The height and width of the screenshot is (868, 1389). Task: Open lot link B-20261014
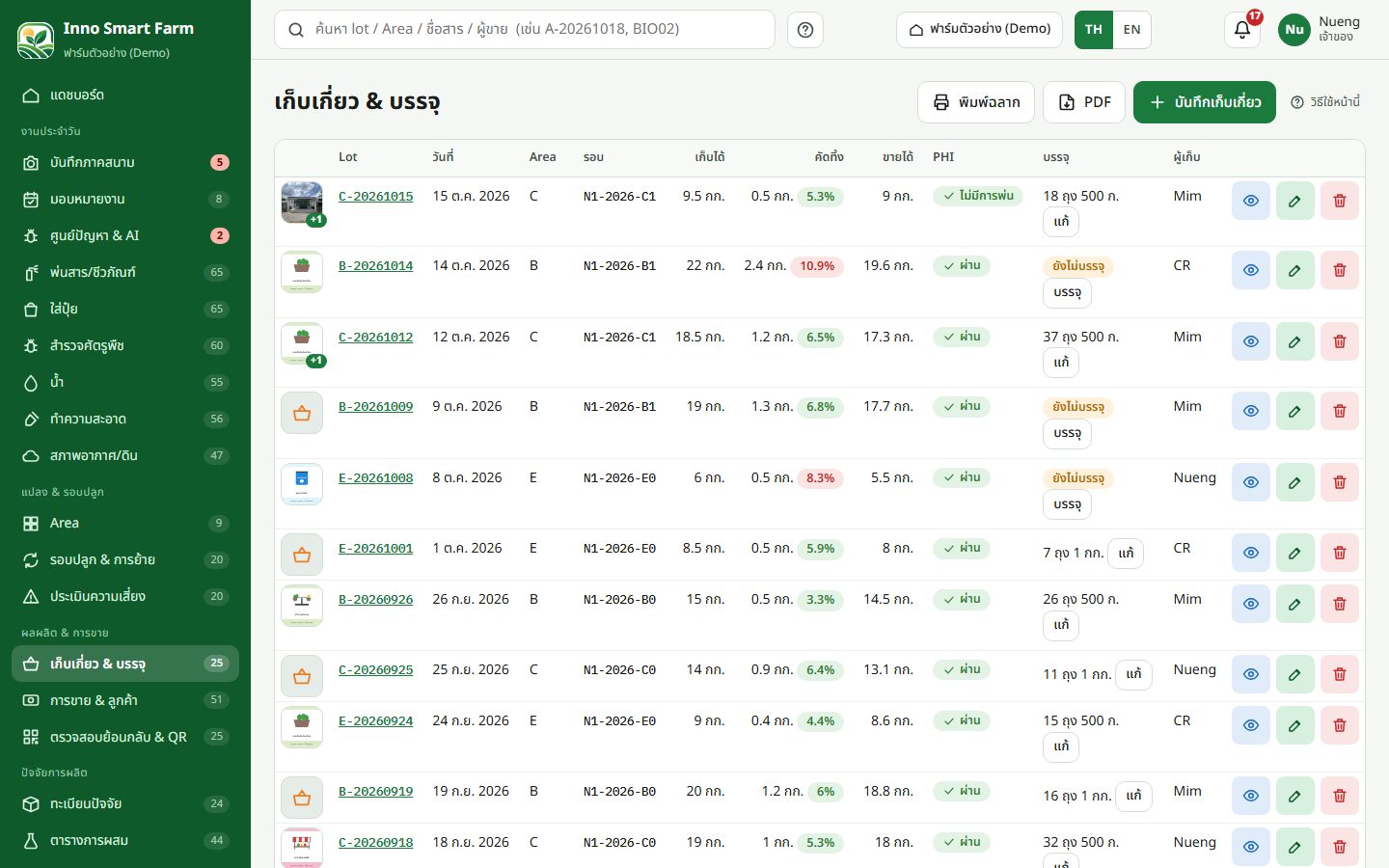coord(376,265)
